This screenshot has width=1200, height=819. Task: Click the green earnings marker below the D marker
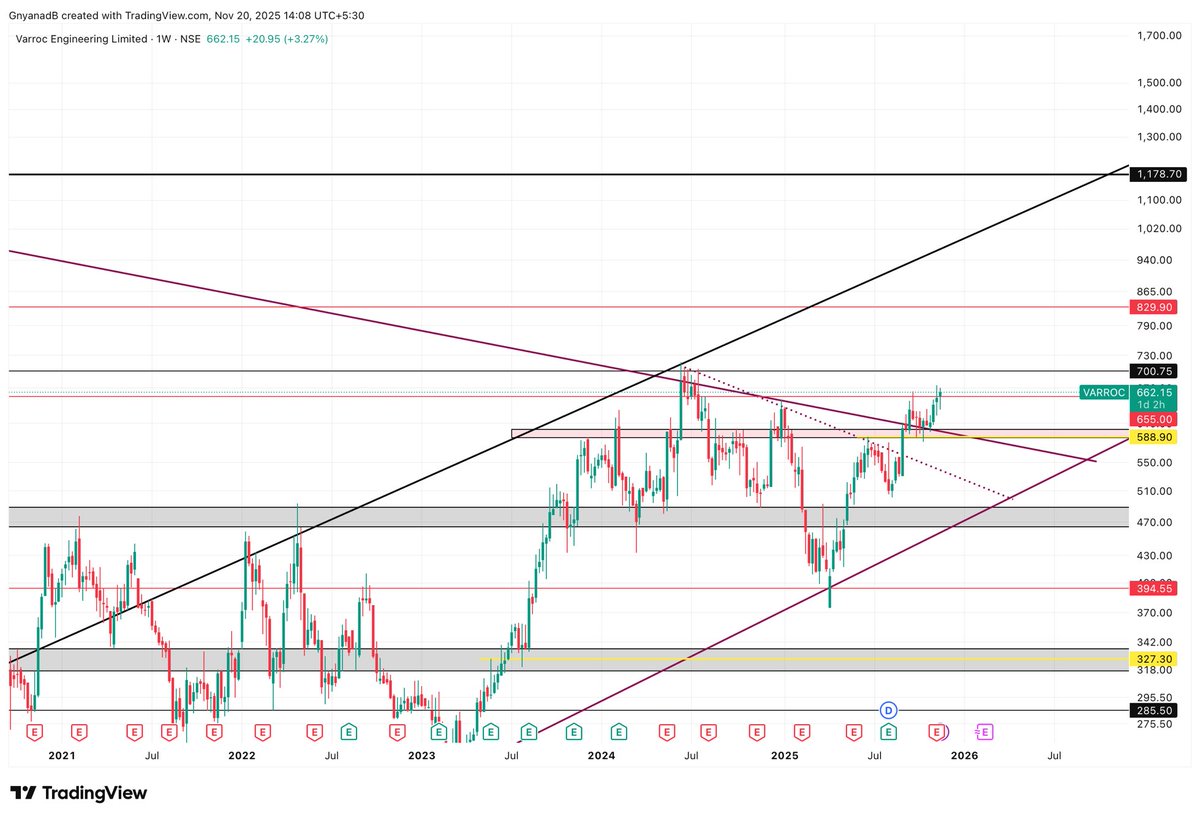pos(889,733)
